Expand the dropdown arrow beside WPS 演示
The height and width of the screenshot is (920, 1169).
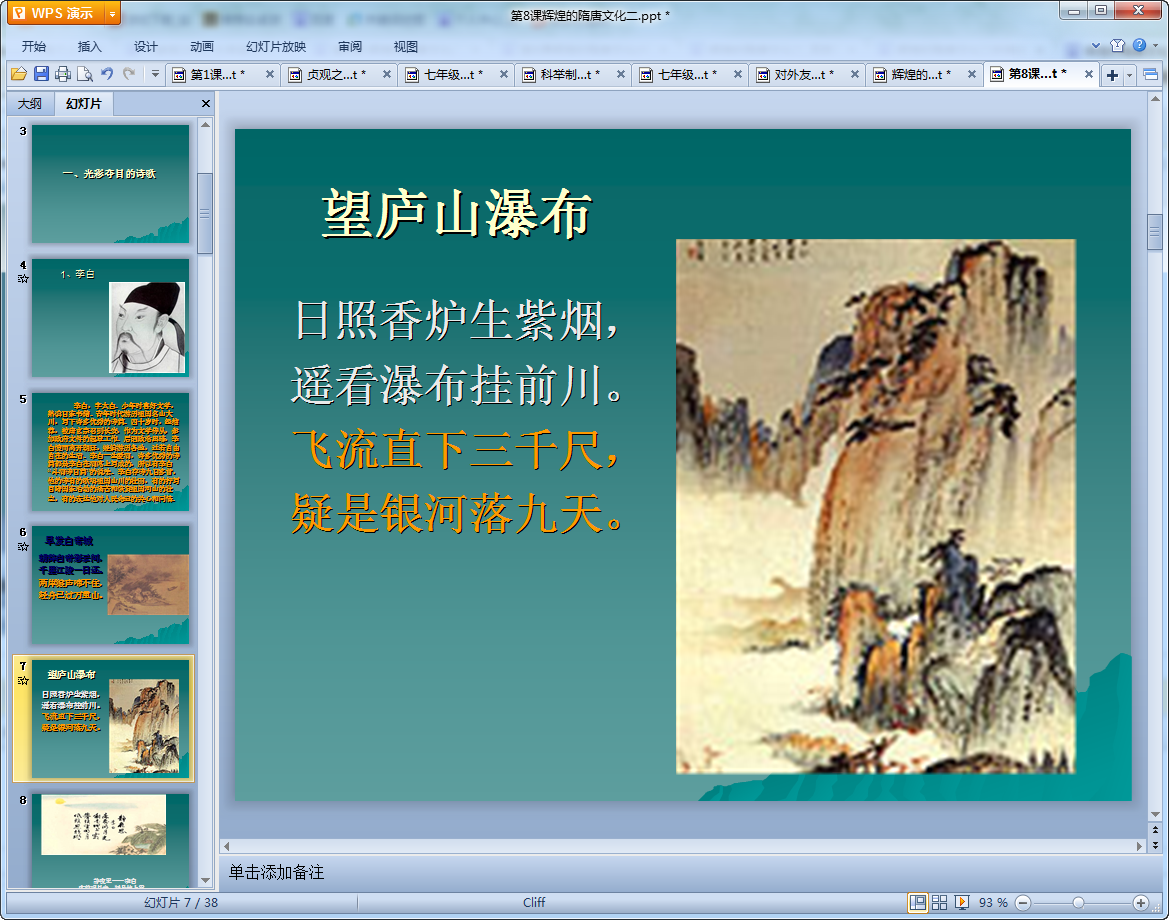[113, 13]
